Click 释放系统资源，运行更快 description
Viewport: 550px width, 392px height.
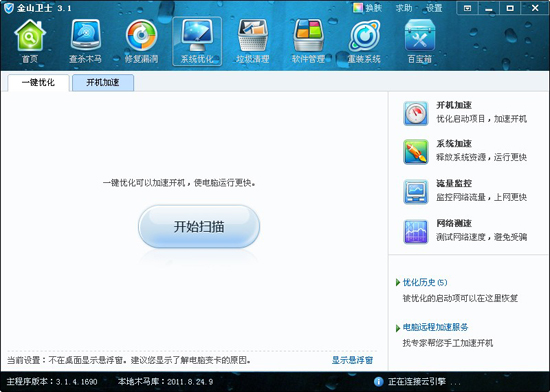coord(482,157)
